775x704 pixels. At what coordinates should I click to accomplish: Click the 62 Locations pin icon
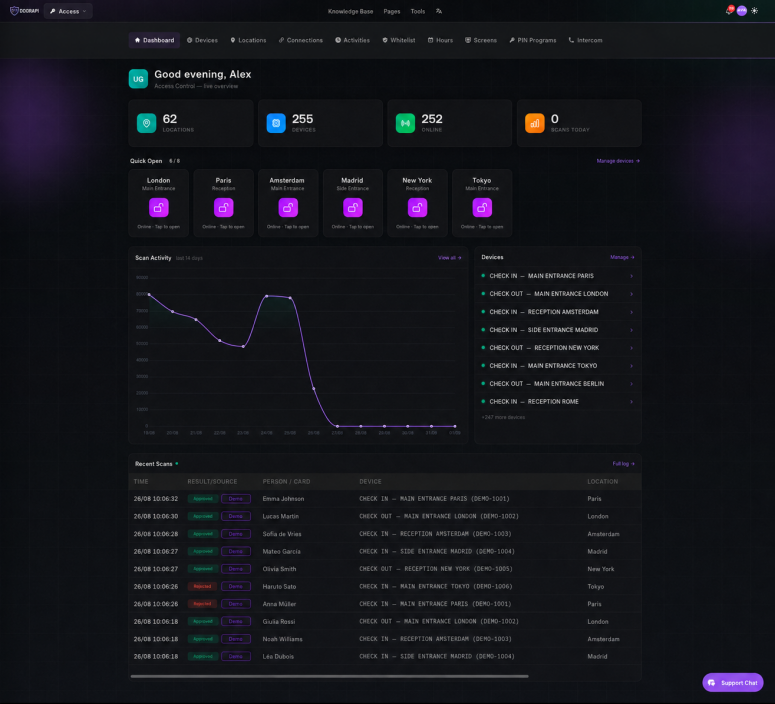[x=146, y=123]
